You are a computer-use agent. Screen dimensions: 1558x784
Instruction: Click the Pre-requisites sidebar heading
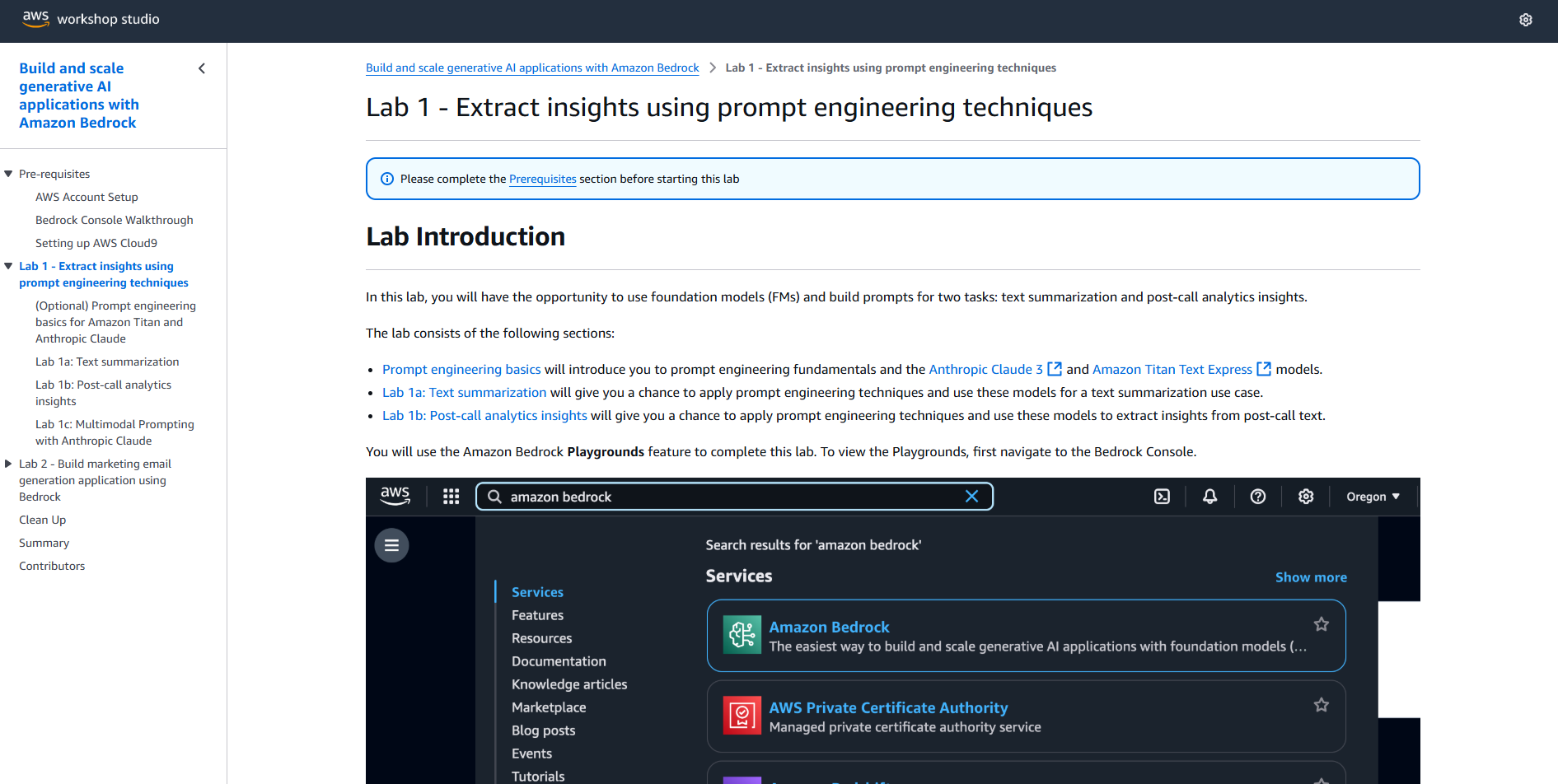click(54, 174)
